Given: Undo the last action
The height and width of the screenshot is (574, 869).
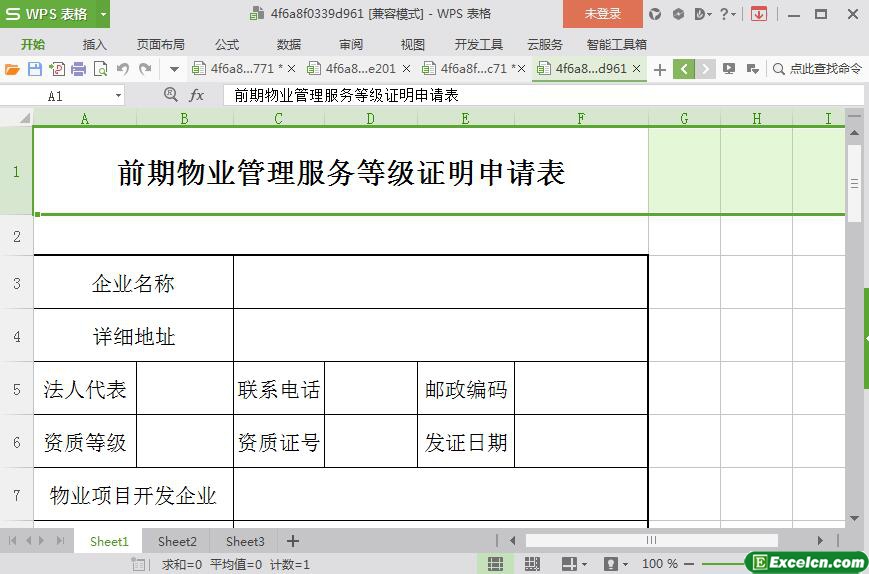Looking at the screenshot, I should click(x=123, y=69).
